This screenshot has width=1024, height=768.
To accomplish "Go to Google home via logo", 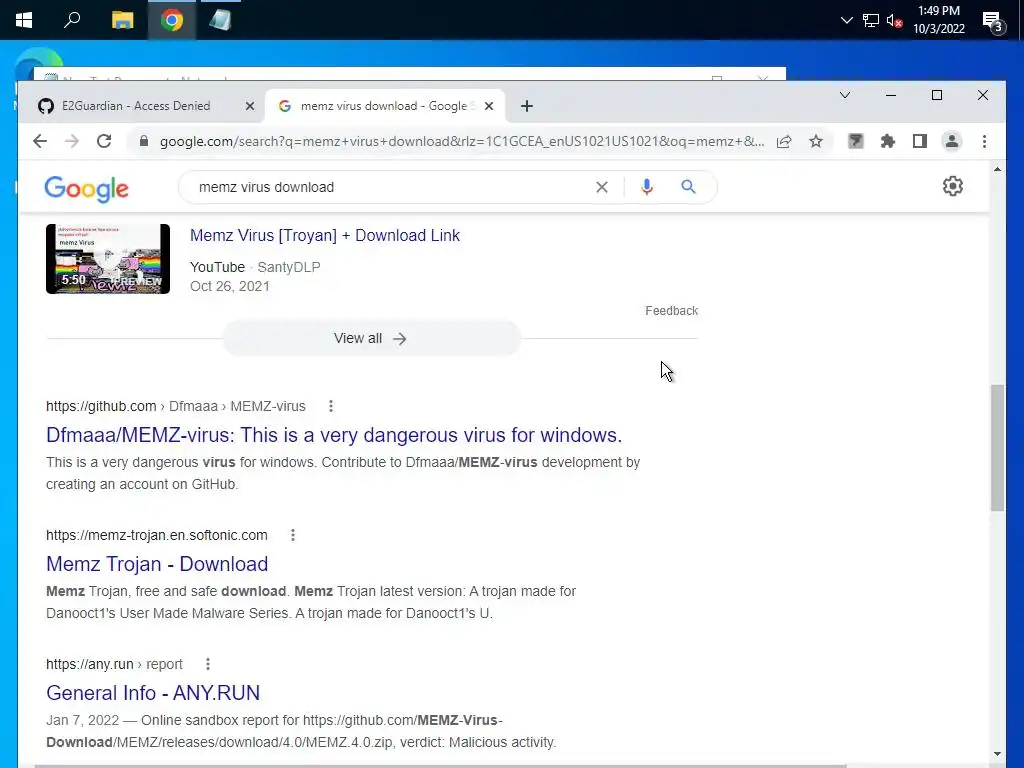I will 86,189.
